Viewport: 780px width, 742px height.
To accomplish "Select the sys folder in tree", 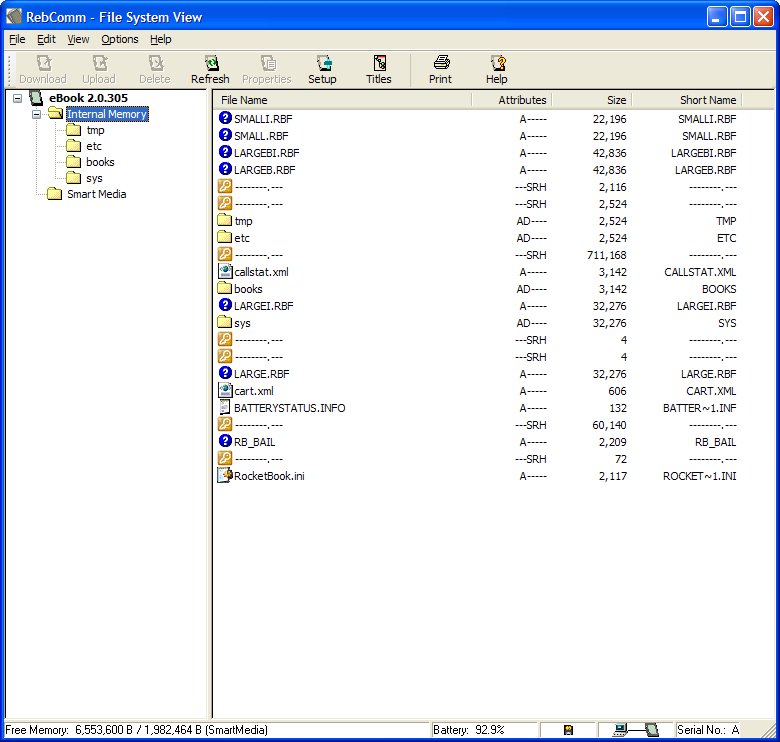I will pyautogui.click(x=94, y=178).
